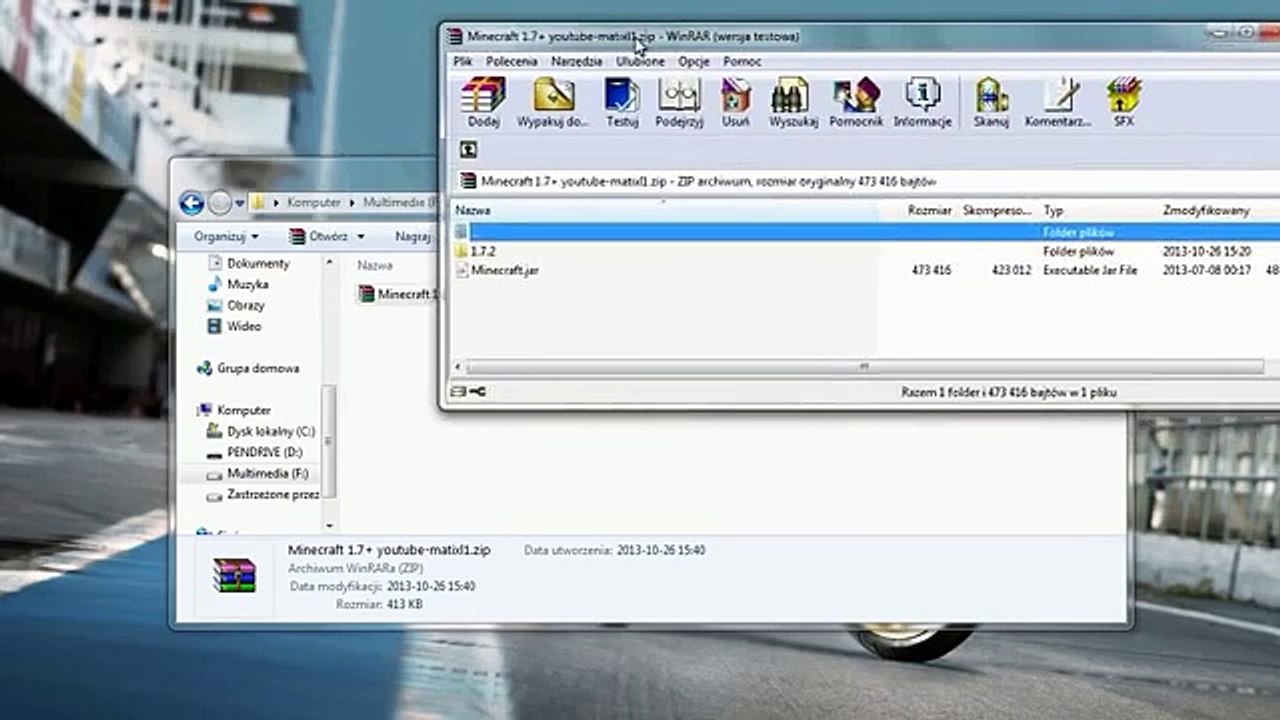This screenshot has width=1280, height=720.
Task: Open Dysk lokalny (C:) drive
Action: click(270, 431)
